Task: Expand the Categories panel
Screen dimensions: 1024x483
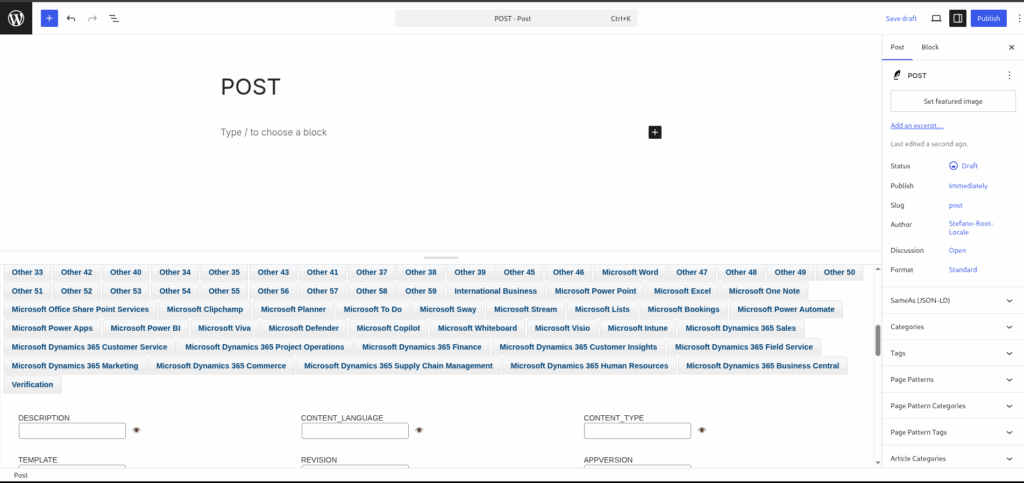Action: (x=953, y=326)
